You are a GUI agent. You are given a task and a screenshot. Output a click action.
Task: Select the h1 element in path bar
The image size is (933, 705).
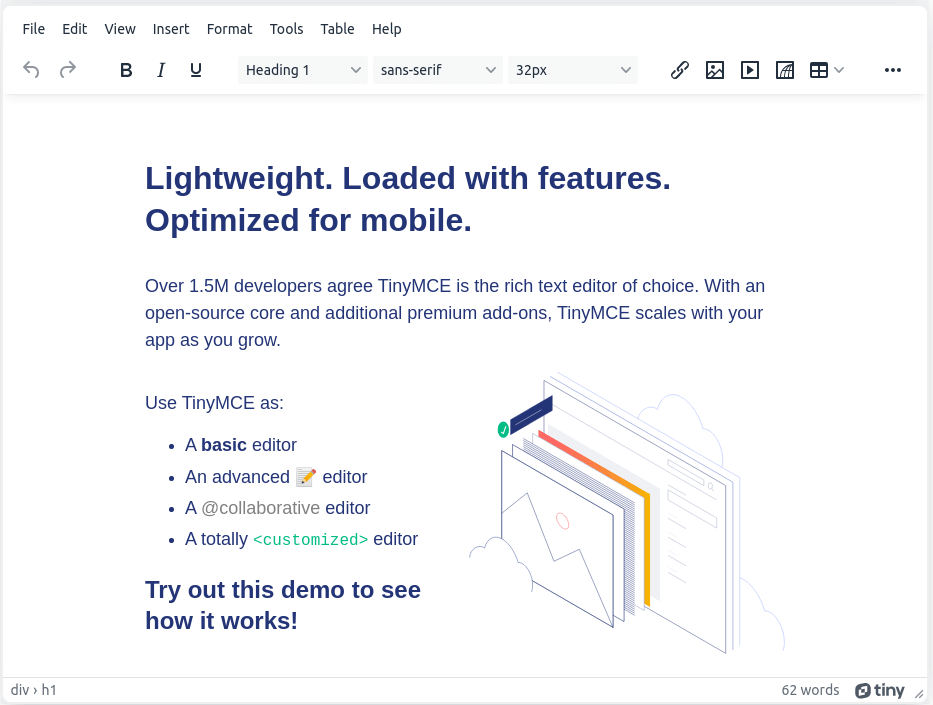pyautogui.click(x=49, y=690)
